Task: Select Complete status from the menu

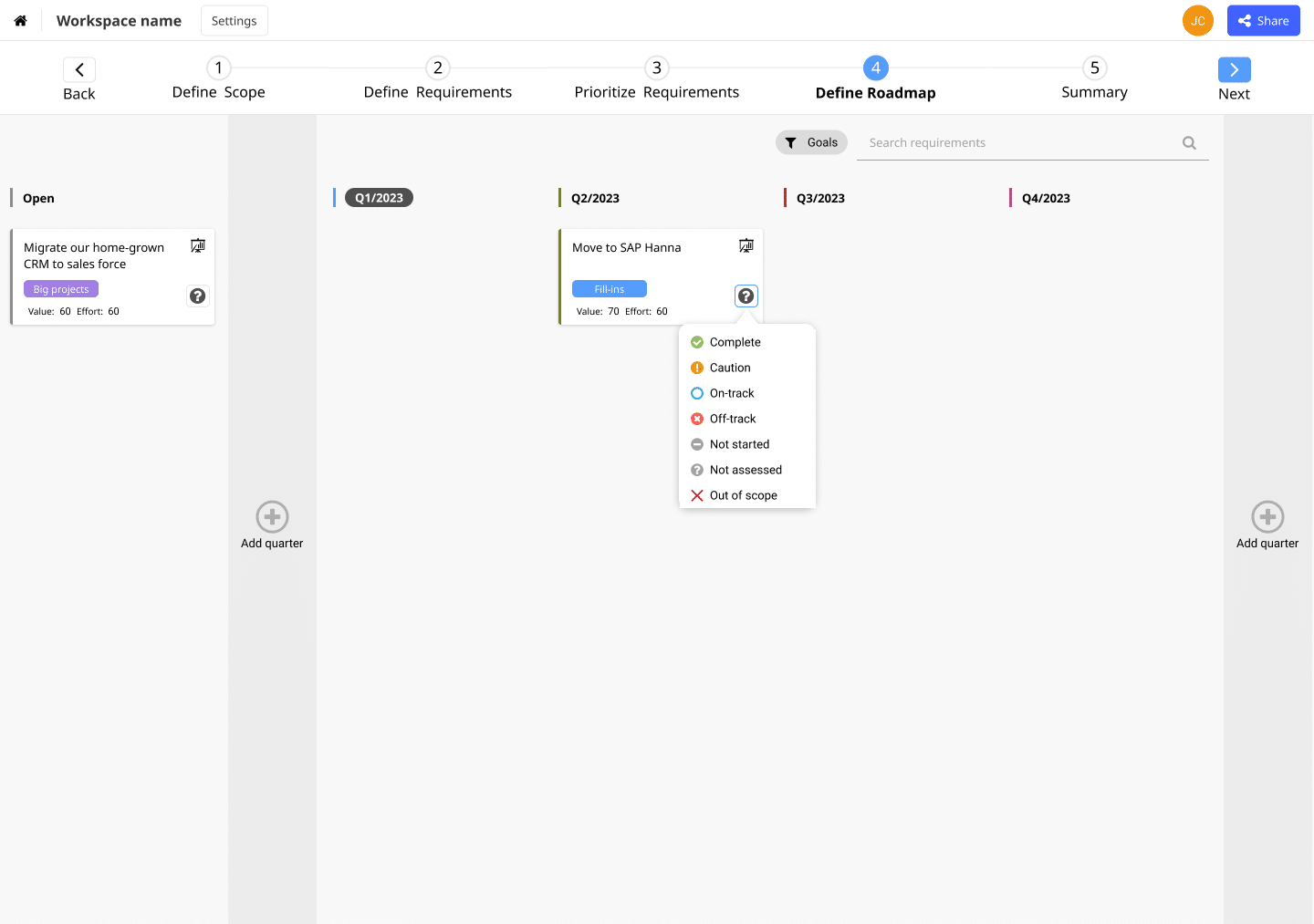Action: tap(735, 342)
